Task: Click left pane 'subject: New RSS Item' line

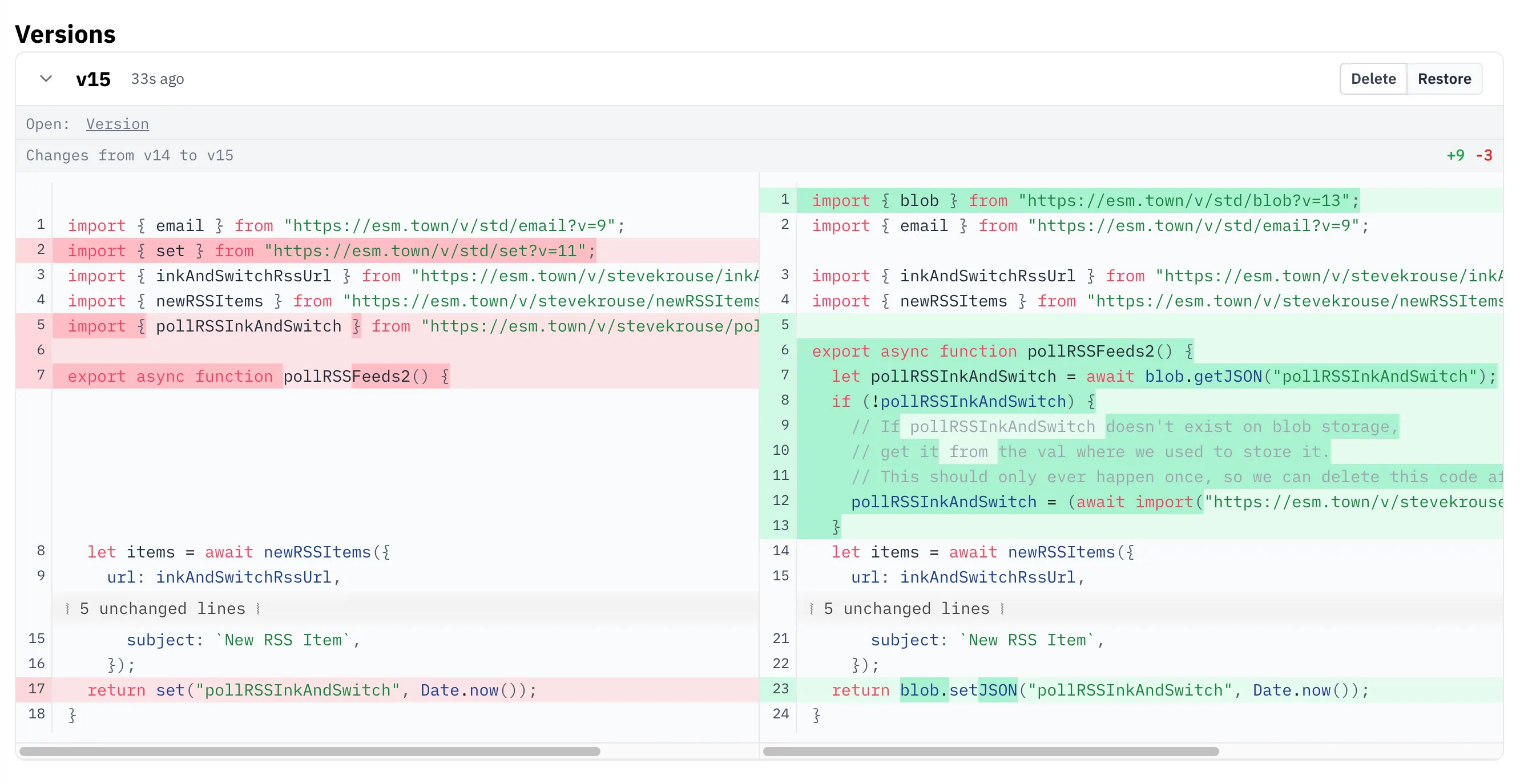Action: pyautogui.click(x=243, y=640)
